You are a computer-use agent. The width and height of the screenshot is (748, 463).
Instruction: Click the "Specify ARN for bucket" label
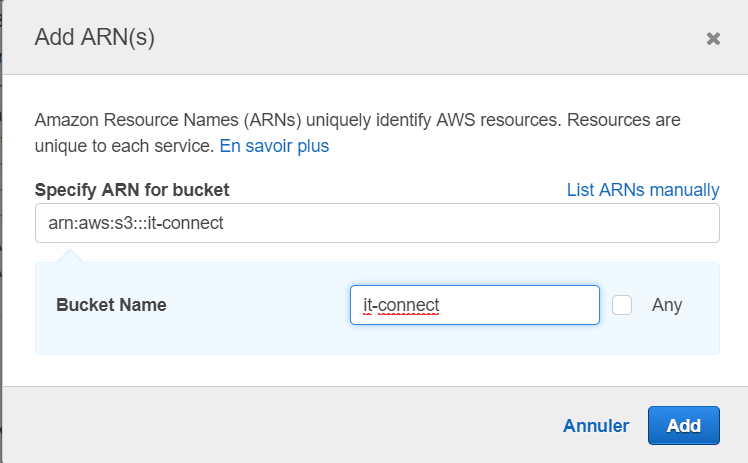tap(132, 190)
